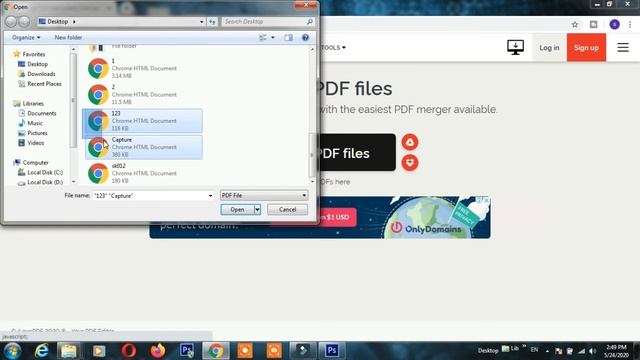The image size is (640, 360).
Task: Click the bookmark star in Chrome toolbar
Action: pos(575,24)
